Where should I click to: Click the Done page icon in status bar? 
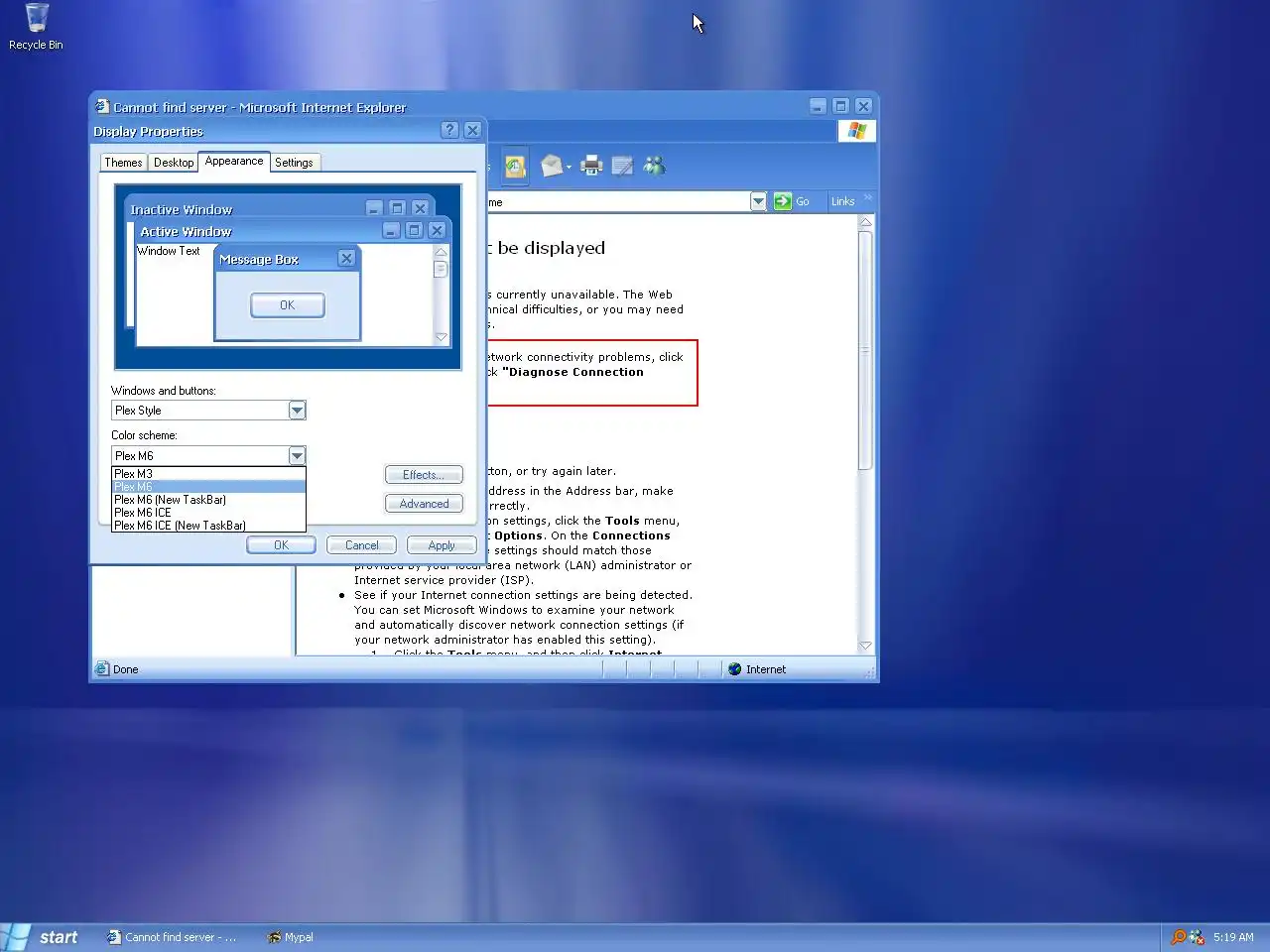pos(101,669)
